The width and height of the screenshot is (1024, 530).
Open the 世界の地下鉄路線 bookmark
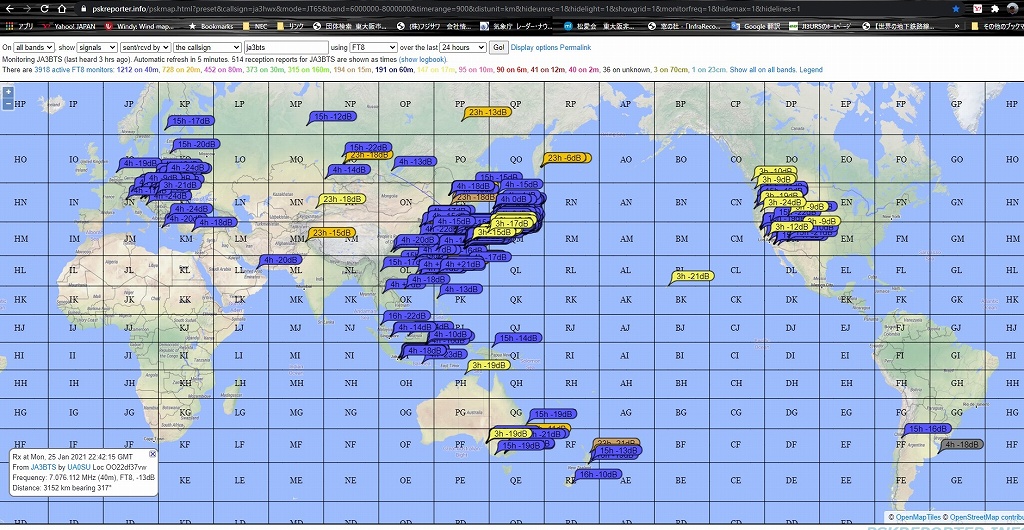click(899, 26)
